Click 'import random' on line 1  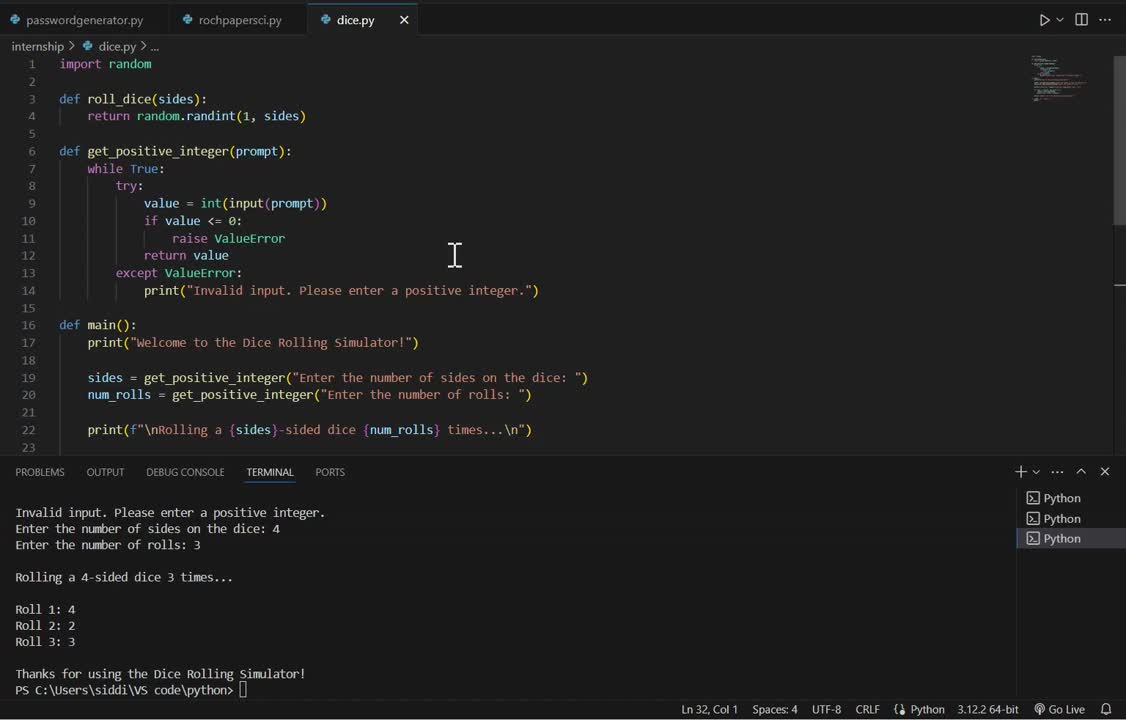(x=106, y=64)
